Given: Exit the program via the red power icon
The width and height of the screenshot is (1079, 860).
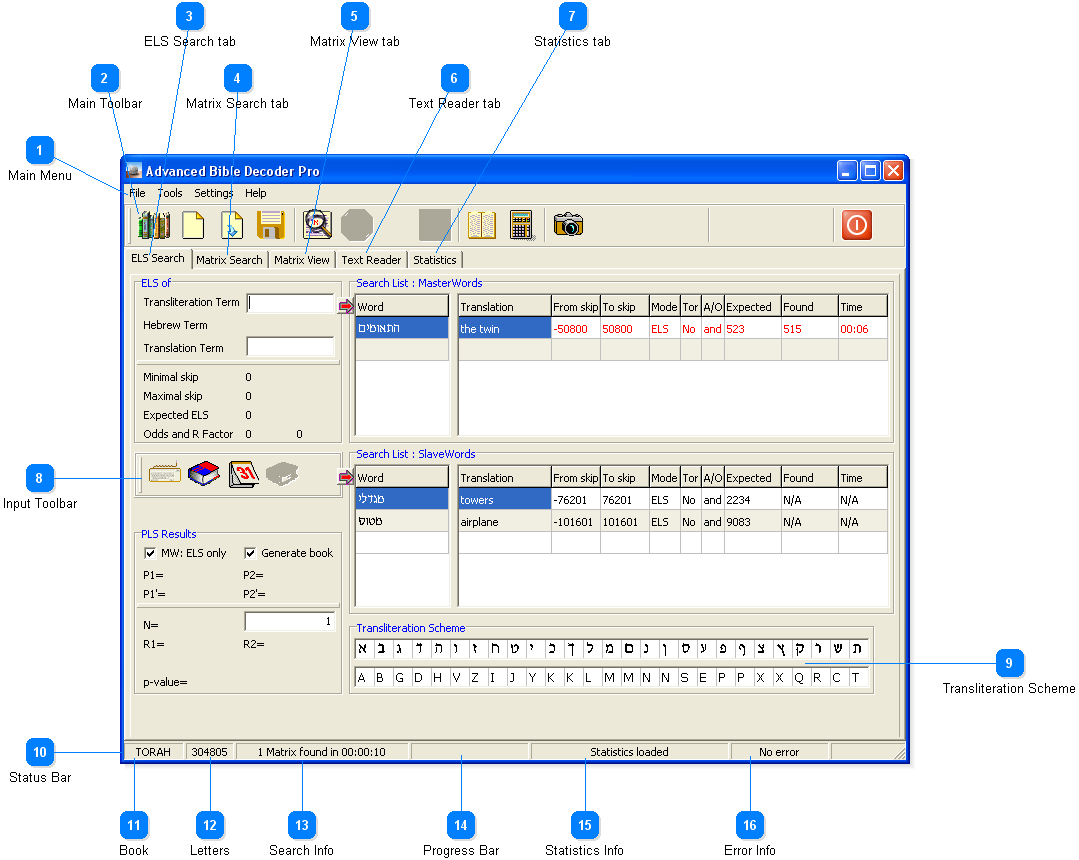Looking at the screenshot, I should click(x=856, y=225).
